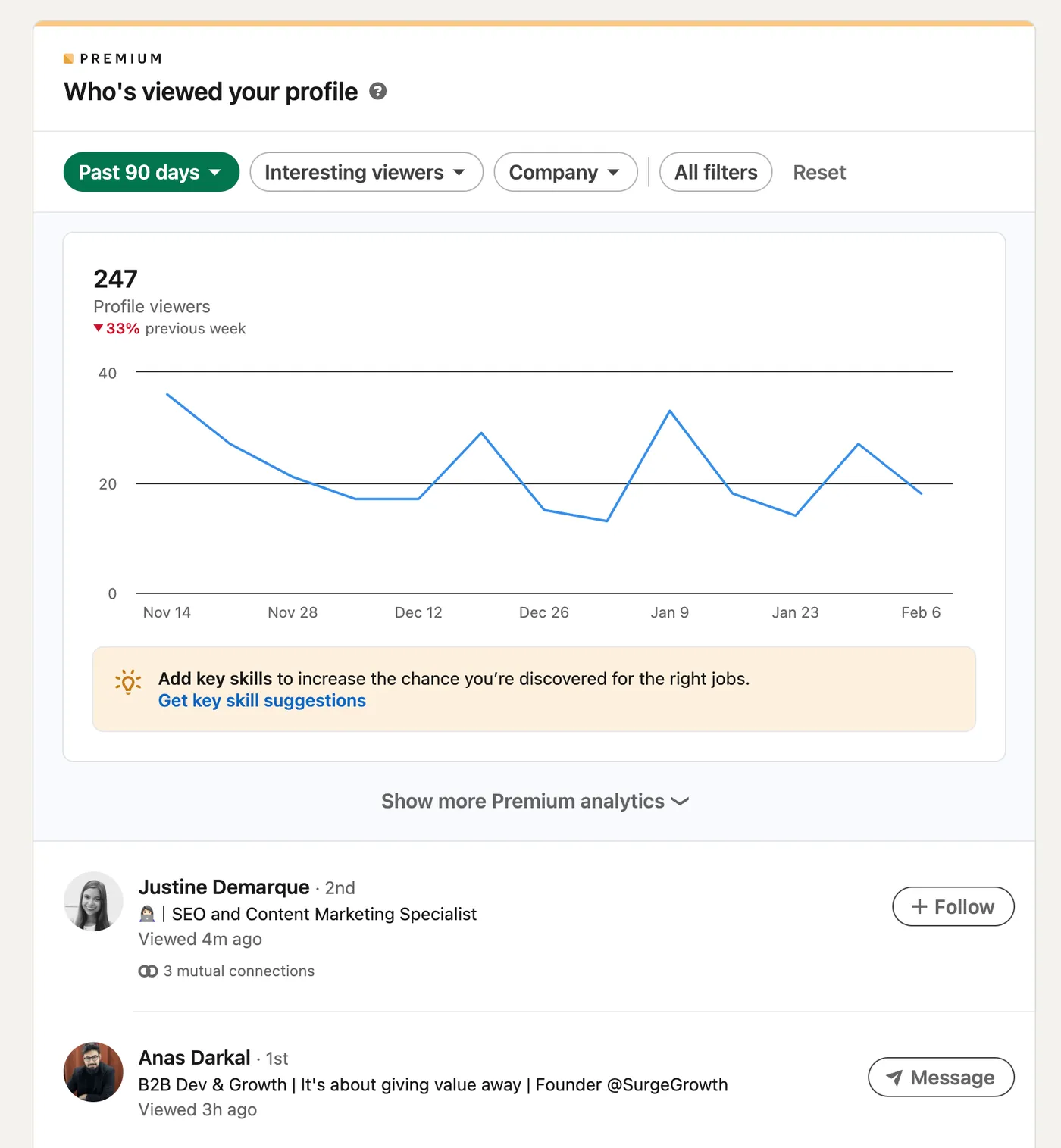Click the Jan 9 peak on chart
Viewport: 1061px width, 1148px height.
[670, 411]
